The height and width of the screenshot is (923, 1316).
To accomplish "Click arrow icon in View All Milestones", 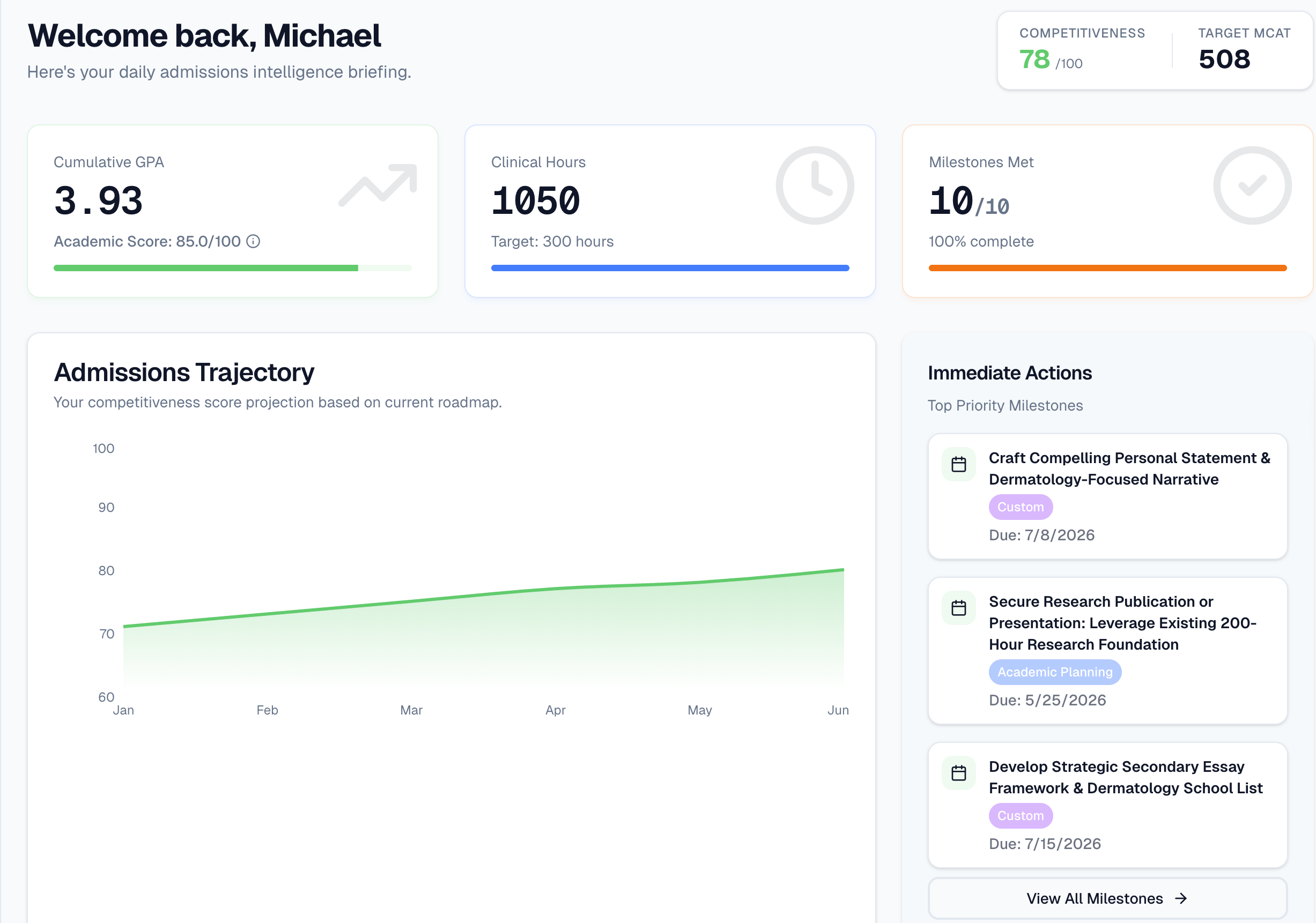I will (1181, 898).
